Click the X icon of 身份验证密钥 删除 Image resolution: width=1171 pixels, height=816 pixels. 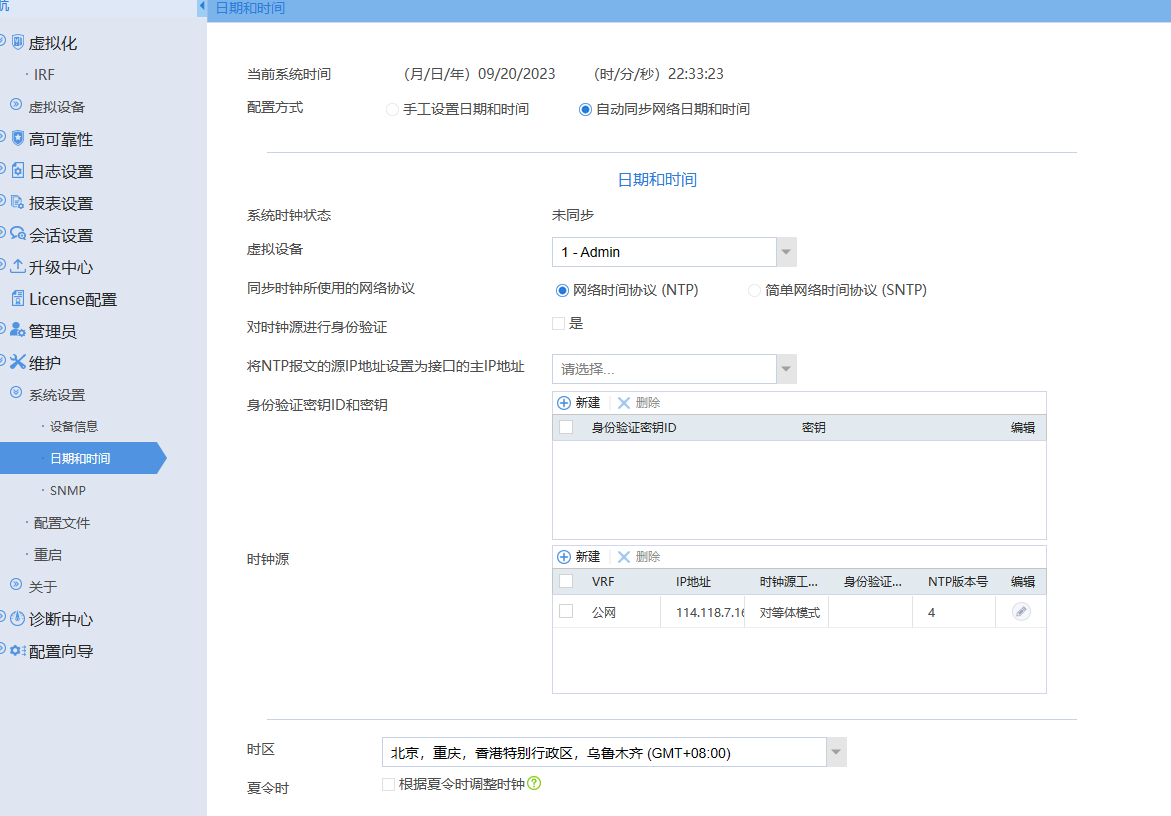pos(624,403)
